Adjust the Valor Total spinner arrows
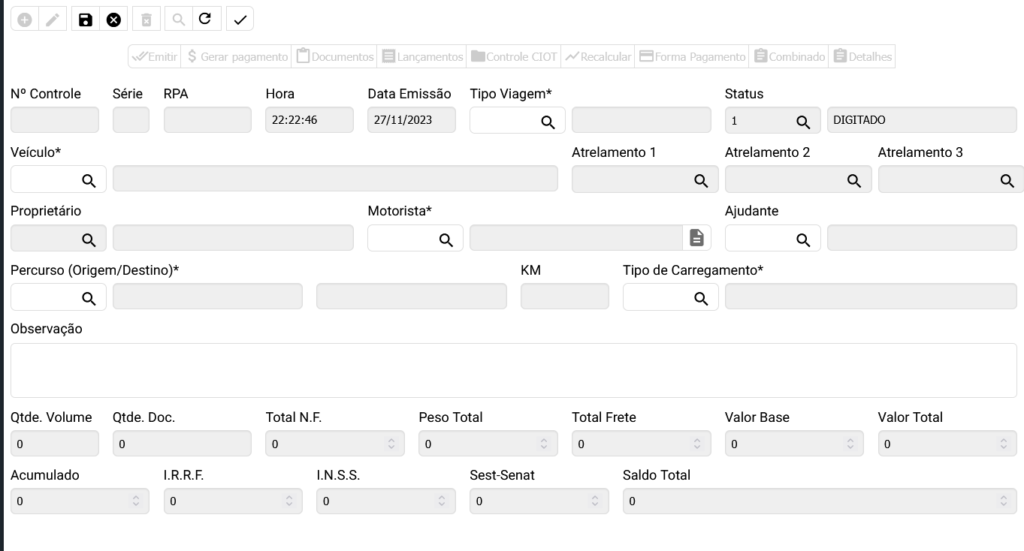 click(1002, 444)
